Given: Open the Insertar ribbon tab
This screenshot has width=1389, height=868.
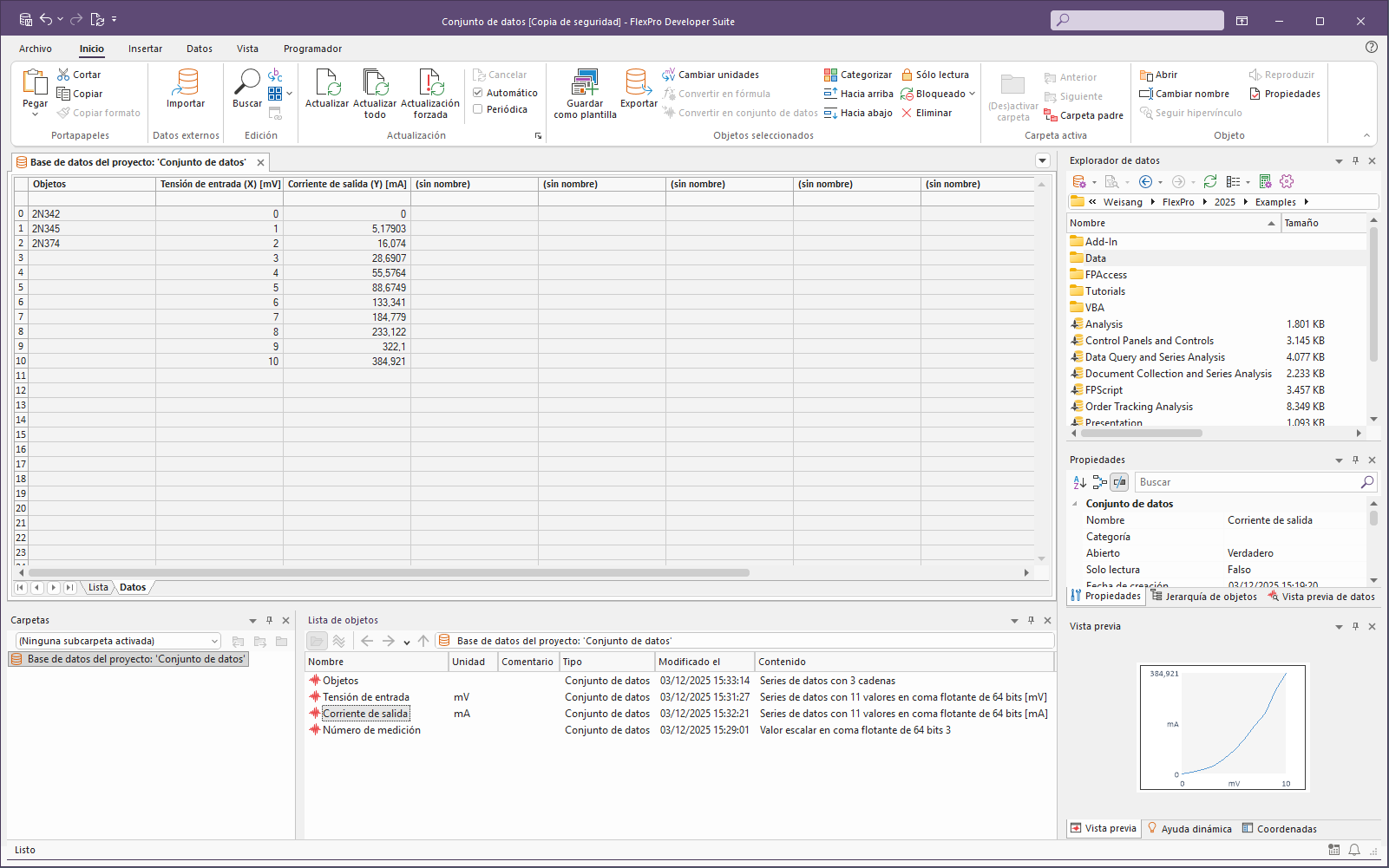Looking at the screenshot, I should coord(145,49).
